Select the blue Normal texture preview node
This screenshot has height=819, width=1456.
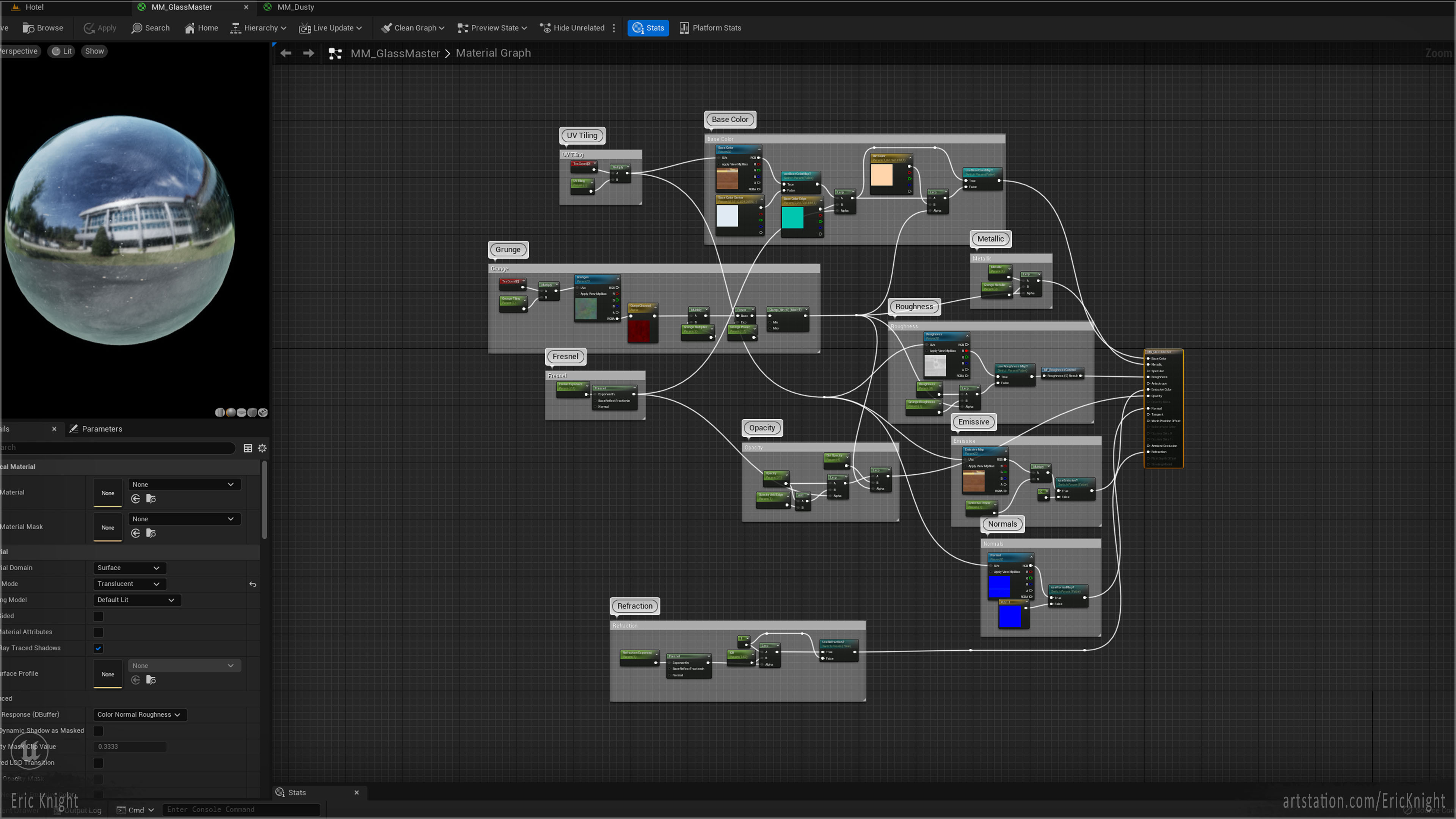999,586
